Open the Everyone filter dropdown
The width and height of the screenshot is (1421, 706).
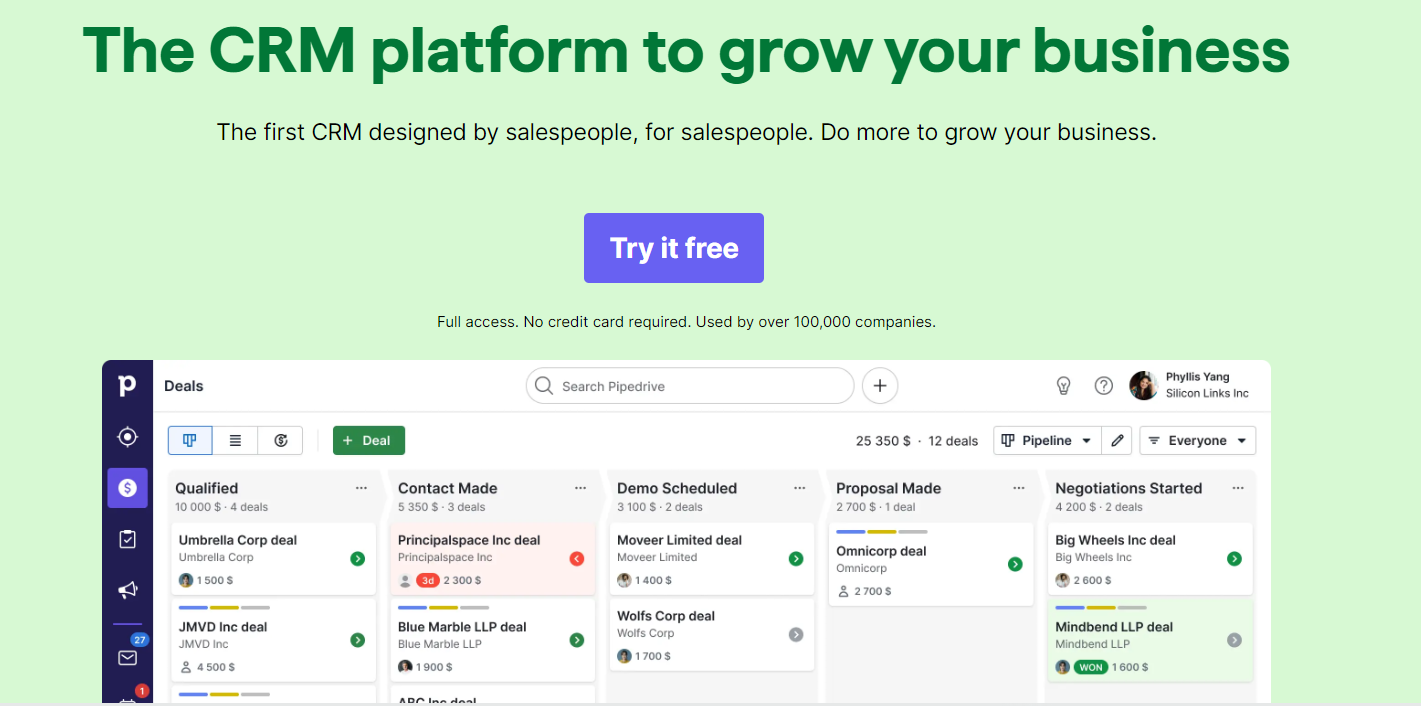tap(1197, 440)
